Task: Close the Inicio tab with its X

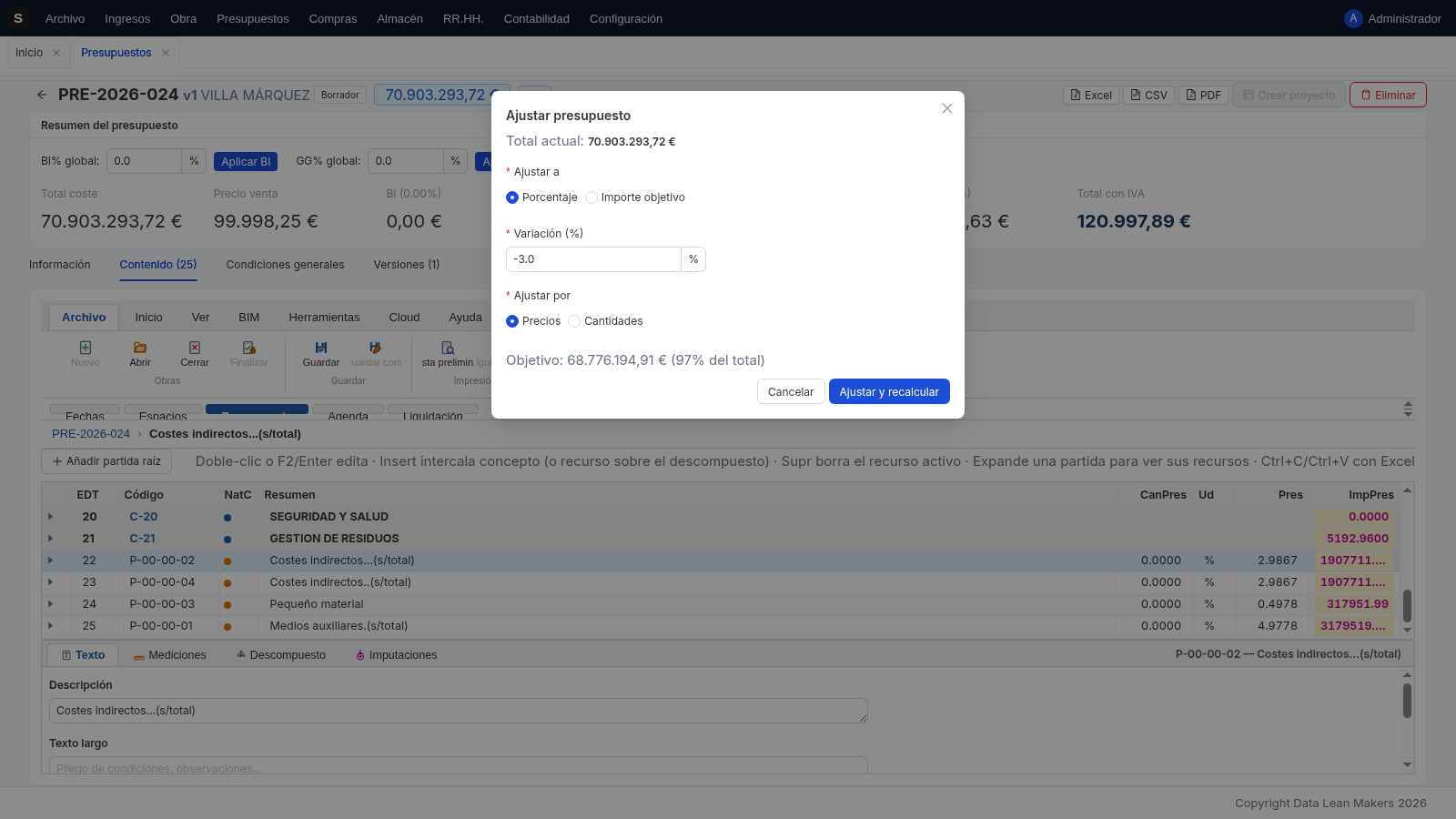Action: click(56, 53)
